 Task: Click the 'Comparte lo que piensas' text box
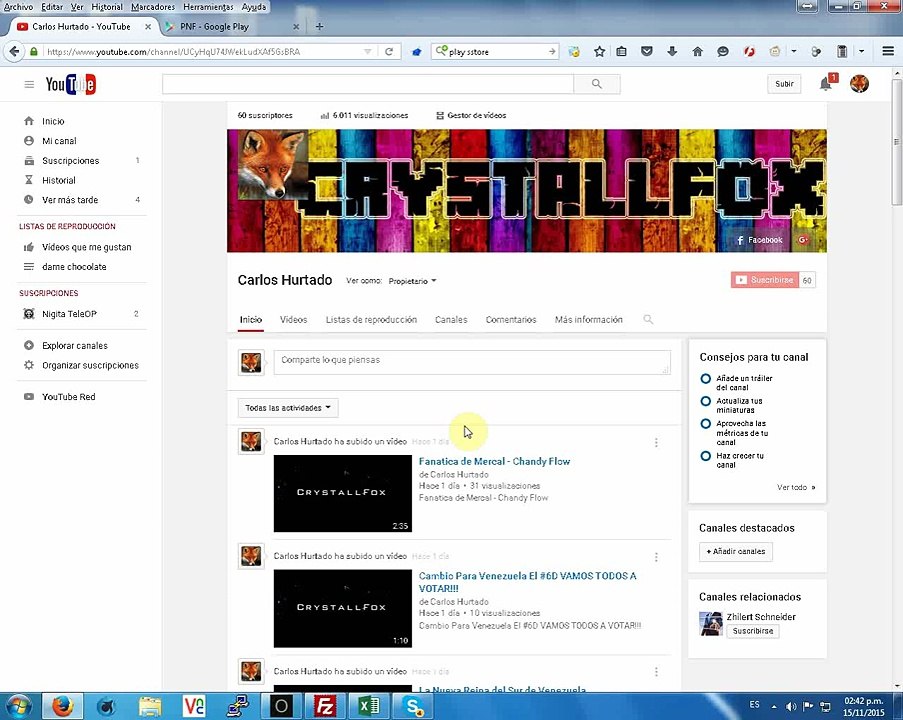[472, 362]
